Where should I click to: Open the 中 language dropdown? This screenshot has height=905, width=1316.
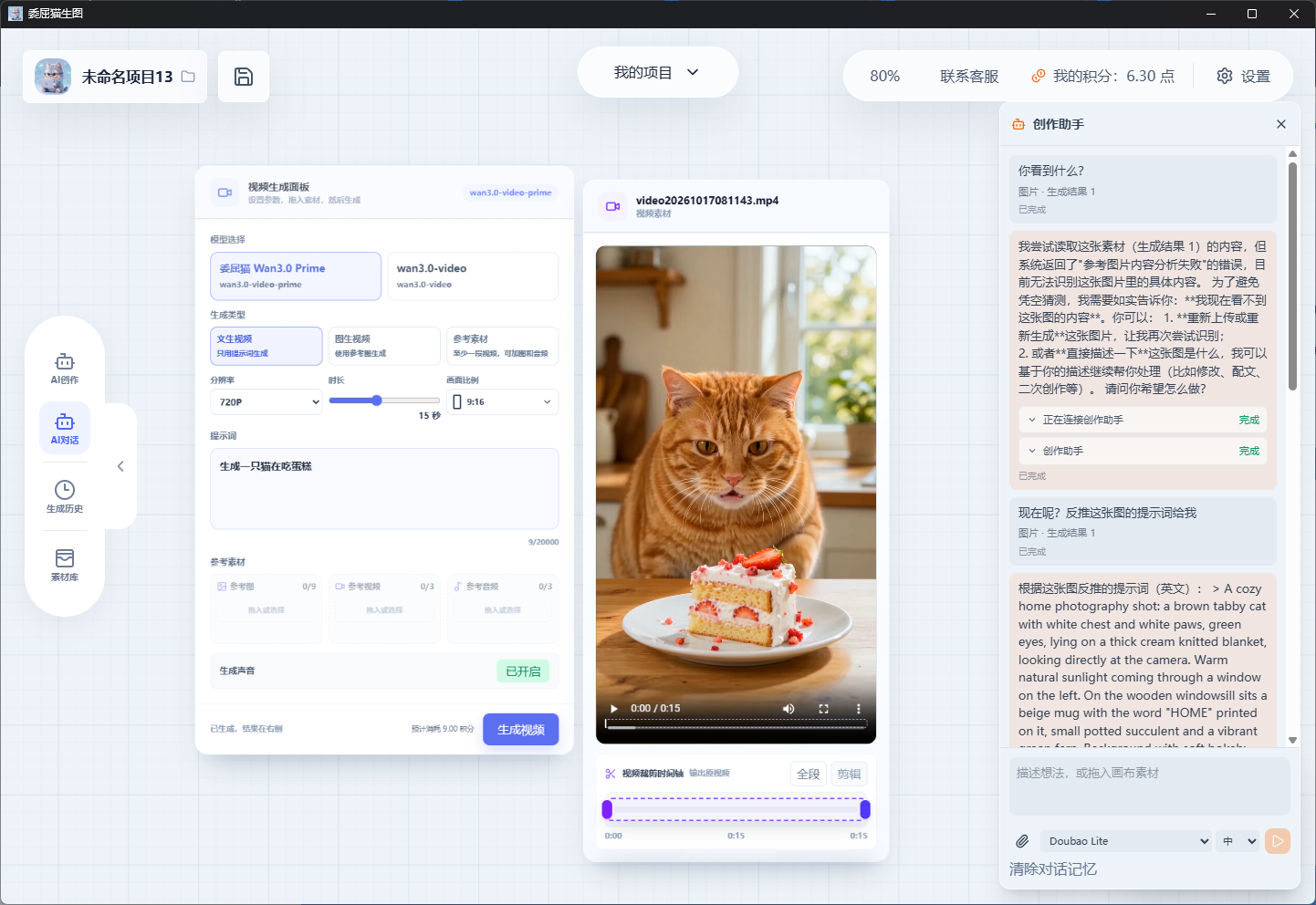pos(1239,841)
